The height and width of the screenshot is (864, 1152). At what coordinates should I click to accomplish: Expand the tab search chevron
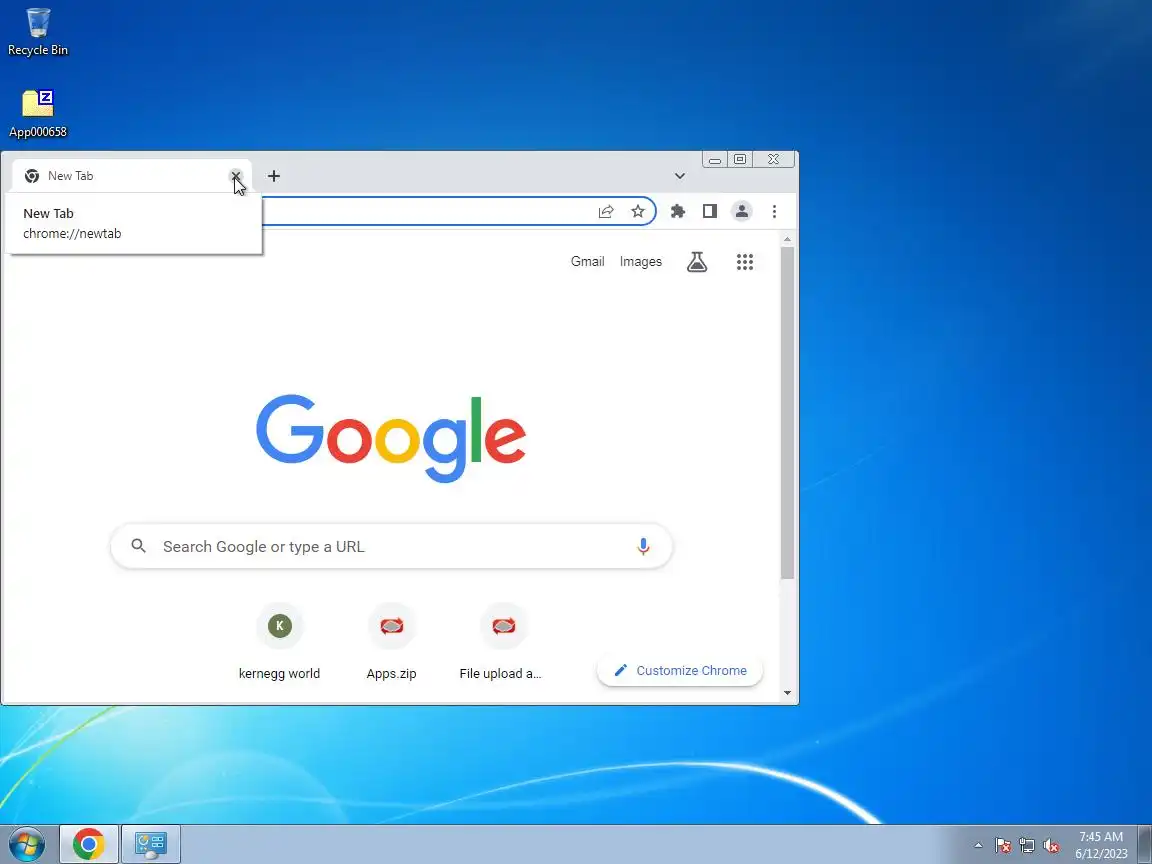[680, 176]
